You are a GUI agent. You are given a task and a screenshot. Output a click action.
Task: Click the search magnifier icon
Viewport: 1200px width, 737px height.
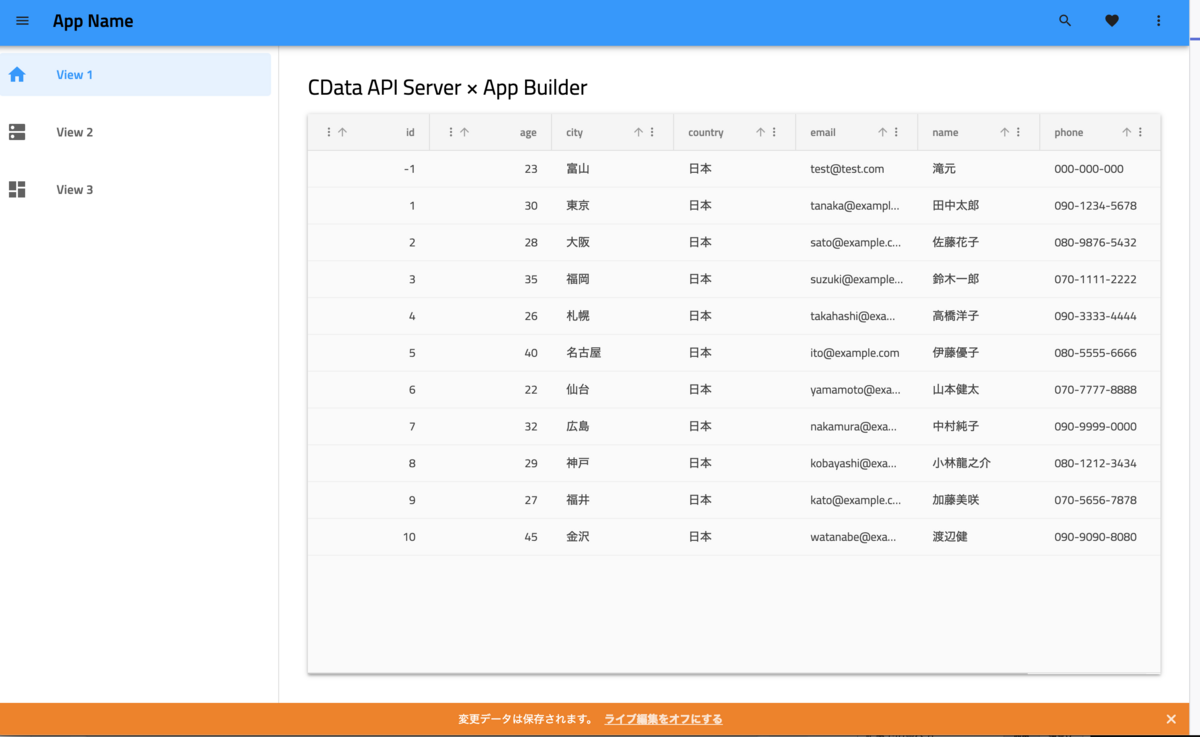pyautogui.click(x=1065, y=21)
